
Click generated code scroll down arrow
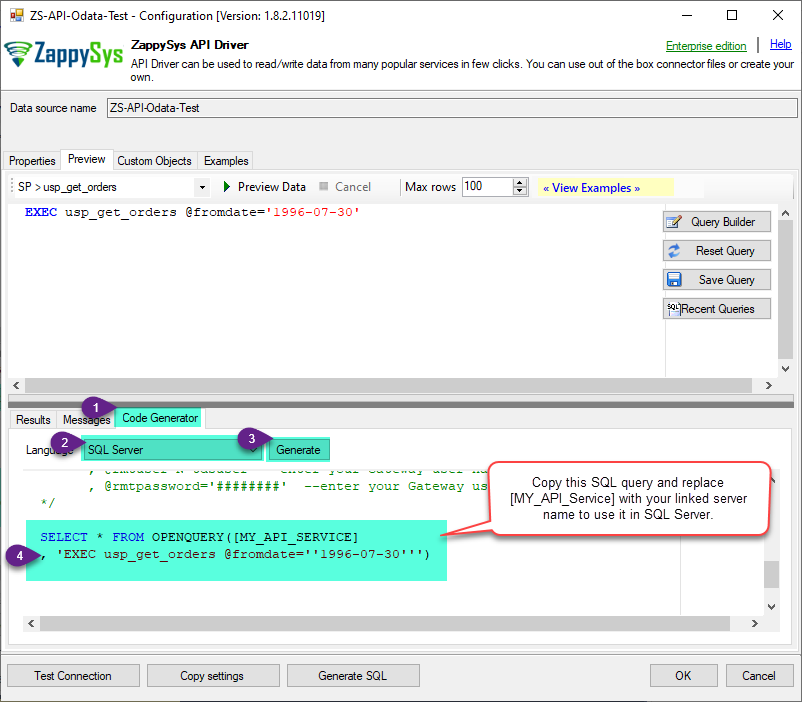click(771, 607)
